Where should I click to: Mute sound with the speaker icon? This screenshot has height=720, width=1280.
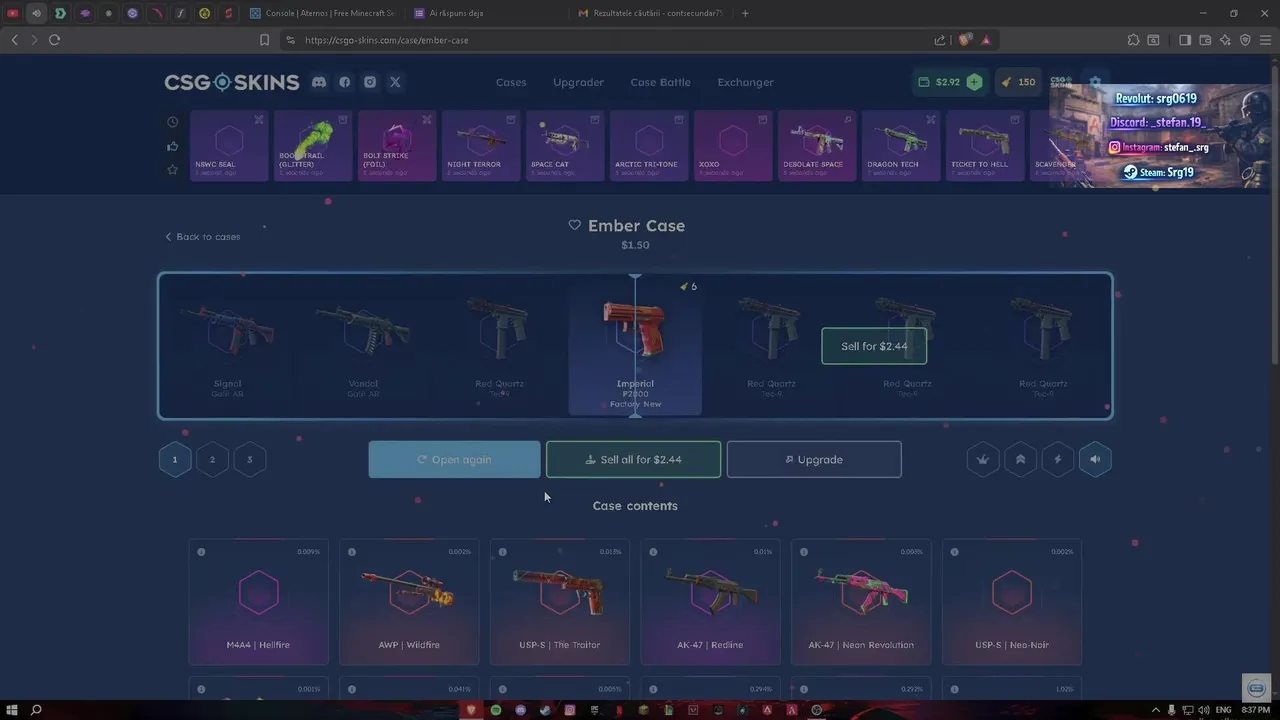tap(1095, 459)
